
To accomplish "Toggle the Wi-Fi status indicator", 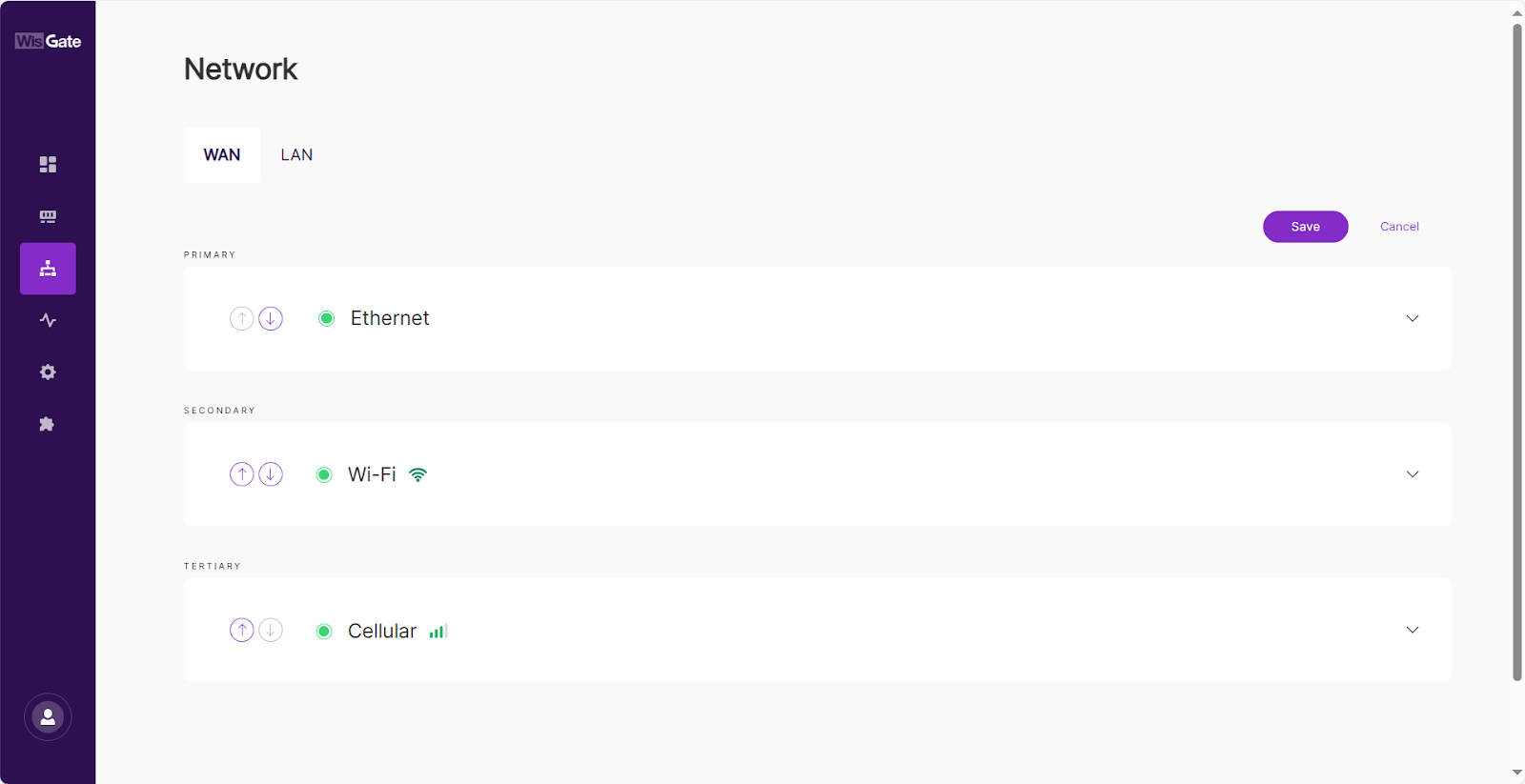I will (x=324, y=475).
